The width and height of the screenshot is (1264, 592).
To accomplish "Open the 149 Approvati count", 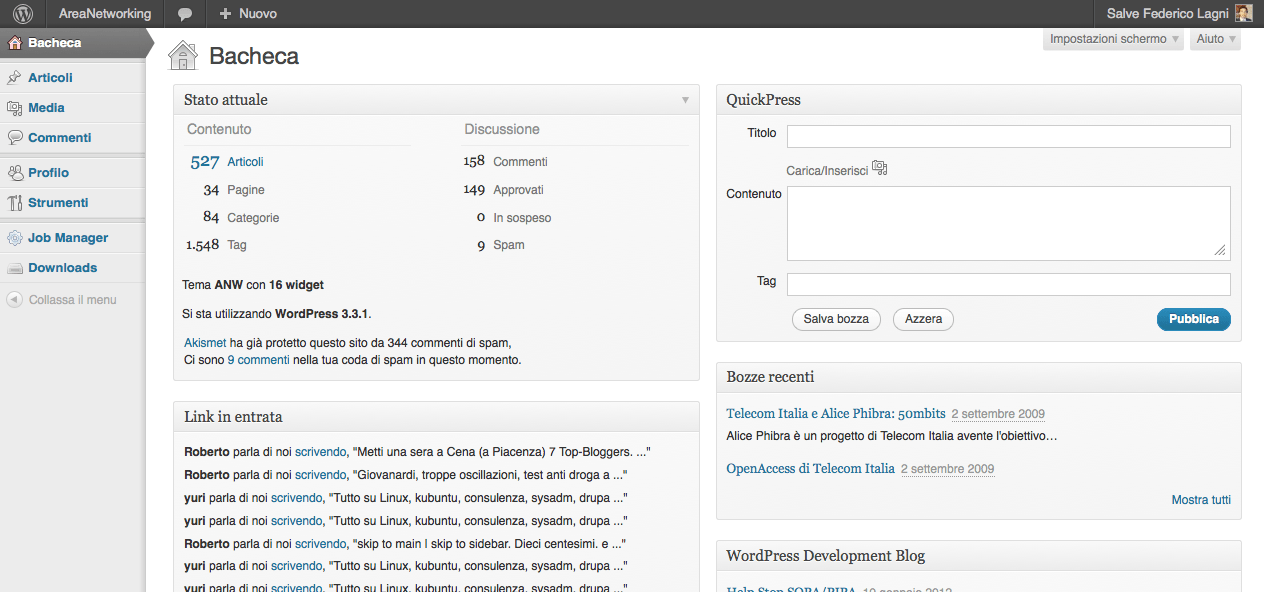I will [474, 189].
